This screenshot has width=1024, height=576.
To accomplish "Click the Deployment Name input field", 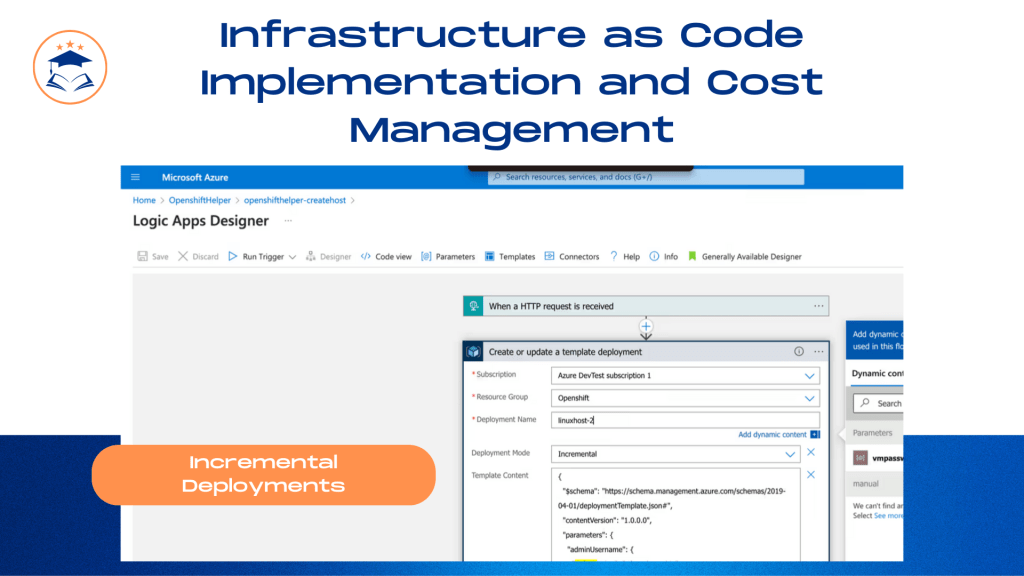I will (685, 420).
